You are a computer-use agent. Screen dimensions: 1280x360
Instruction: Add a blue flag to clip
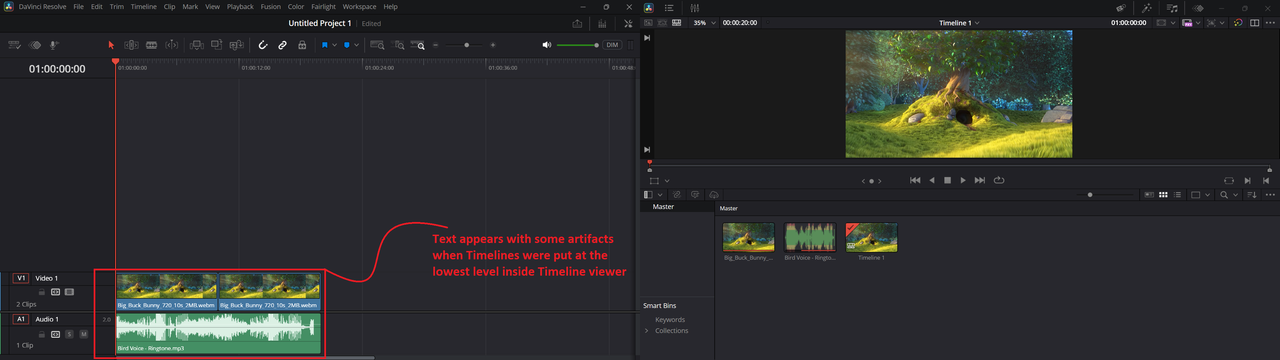pos(325,45)
